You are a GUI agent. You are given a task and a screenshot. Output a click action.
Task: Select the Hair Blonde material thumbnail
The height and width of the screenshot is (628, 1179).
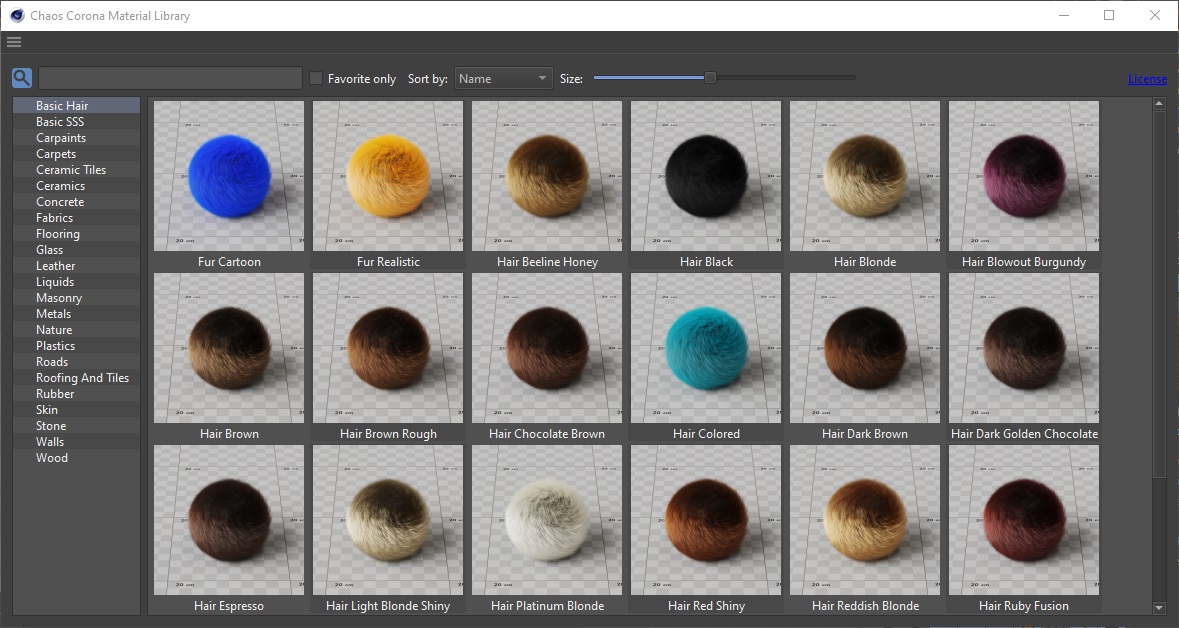[x=865, y=176]
